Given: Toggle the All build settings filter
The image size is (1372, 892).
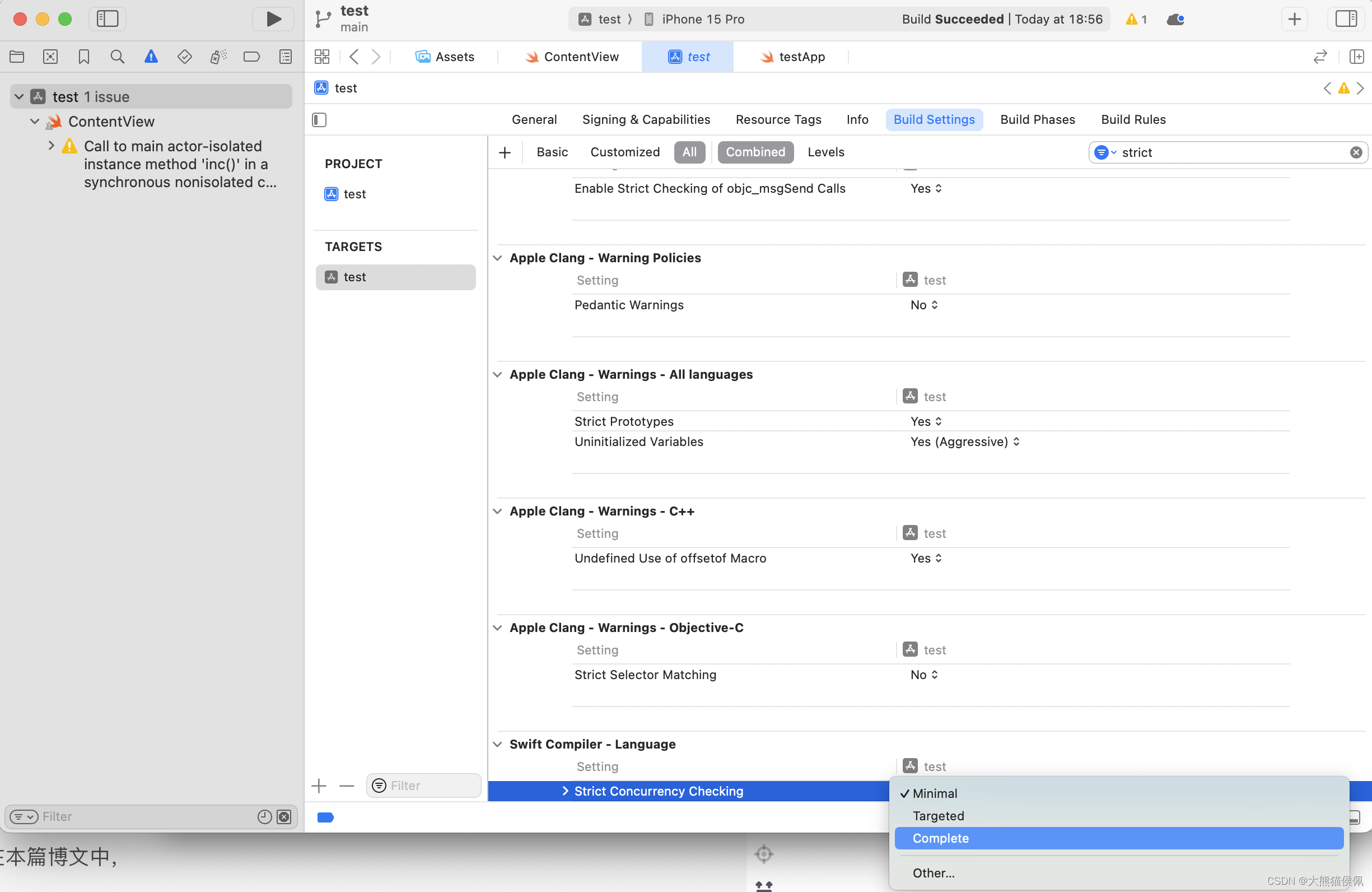Looking at the screenshot, I should pos(689,151).
